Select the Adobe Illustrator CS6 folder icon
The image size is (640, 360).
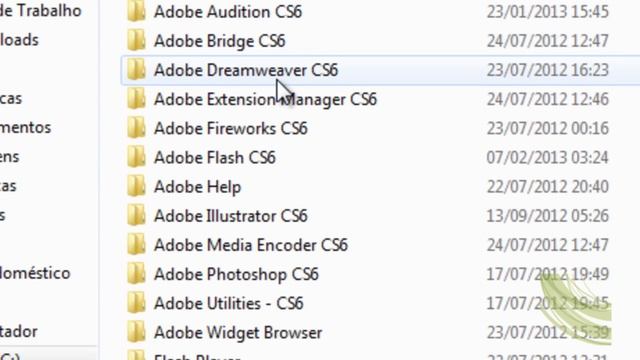click(136, 216)
